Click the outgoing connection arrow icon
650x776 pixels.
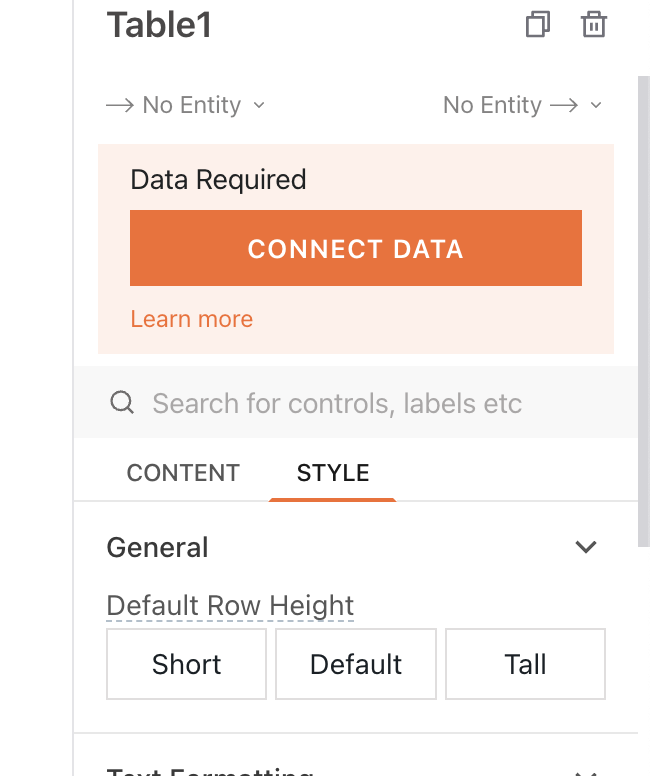[564, 105]
